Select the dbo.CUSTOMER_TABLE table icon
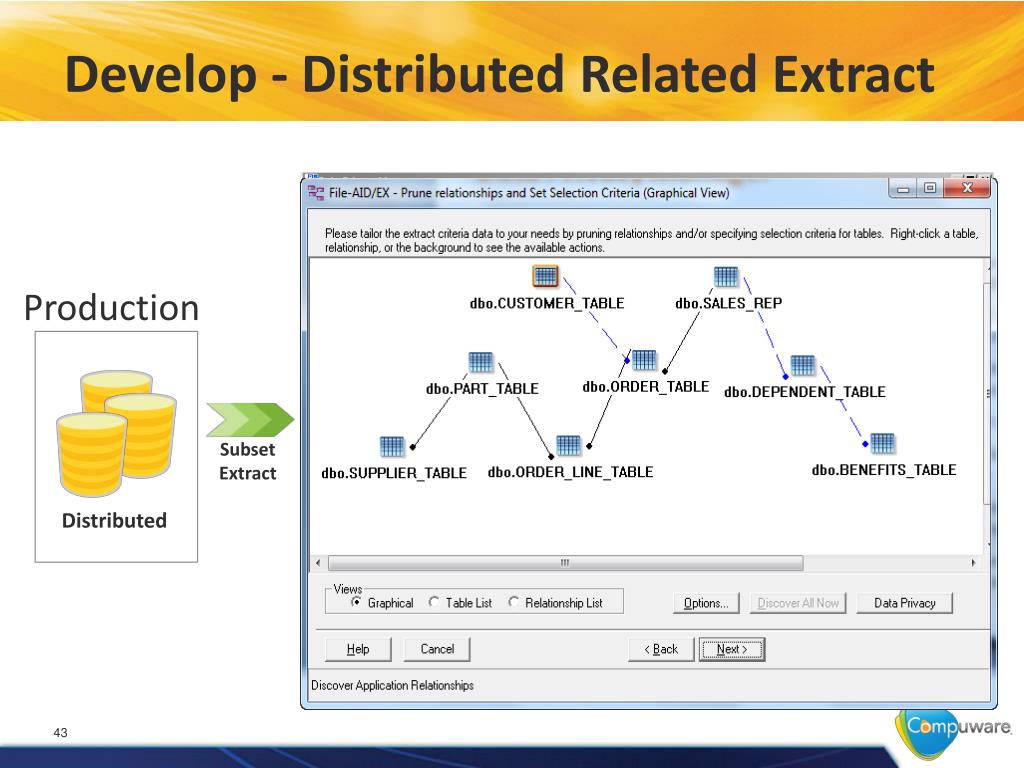Screen dimensions: 1024x768 point(545,277)
